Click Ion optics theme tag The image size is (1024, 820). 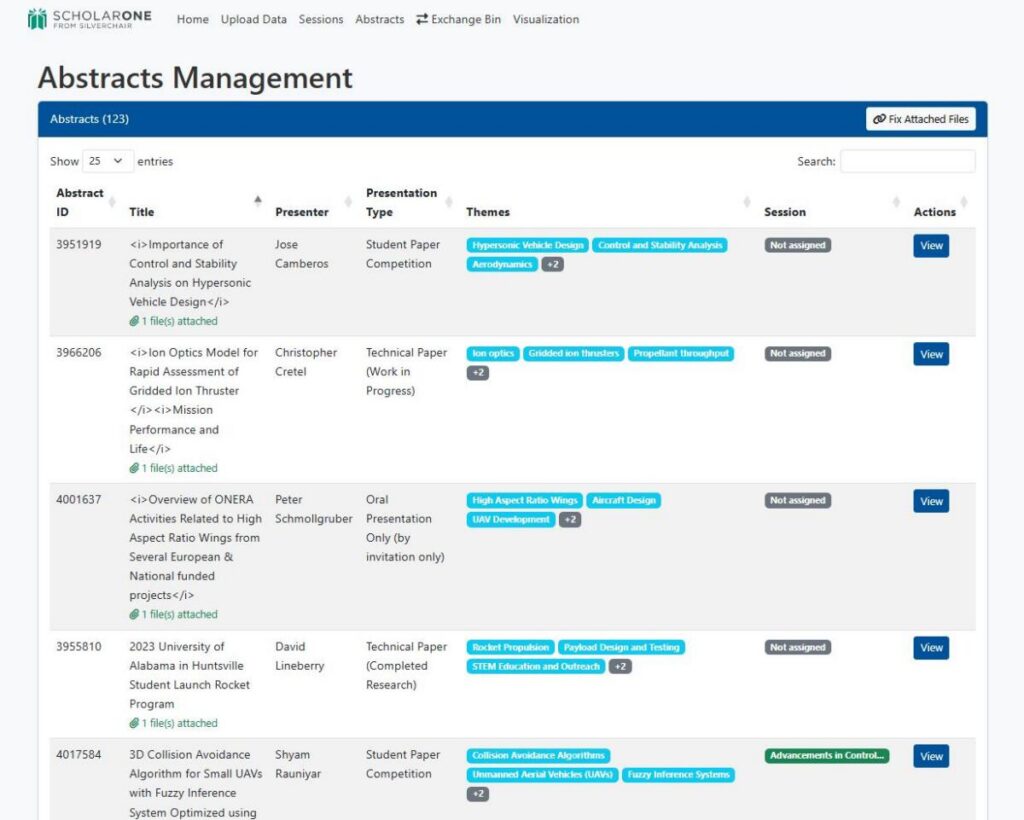point(493,354)
